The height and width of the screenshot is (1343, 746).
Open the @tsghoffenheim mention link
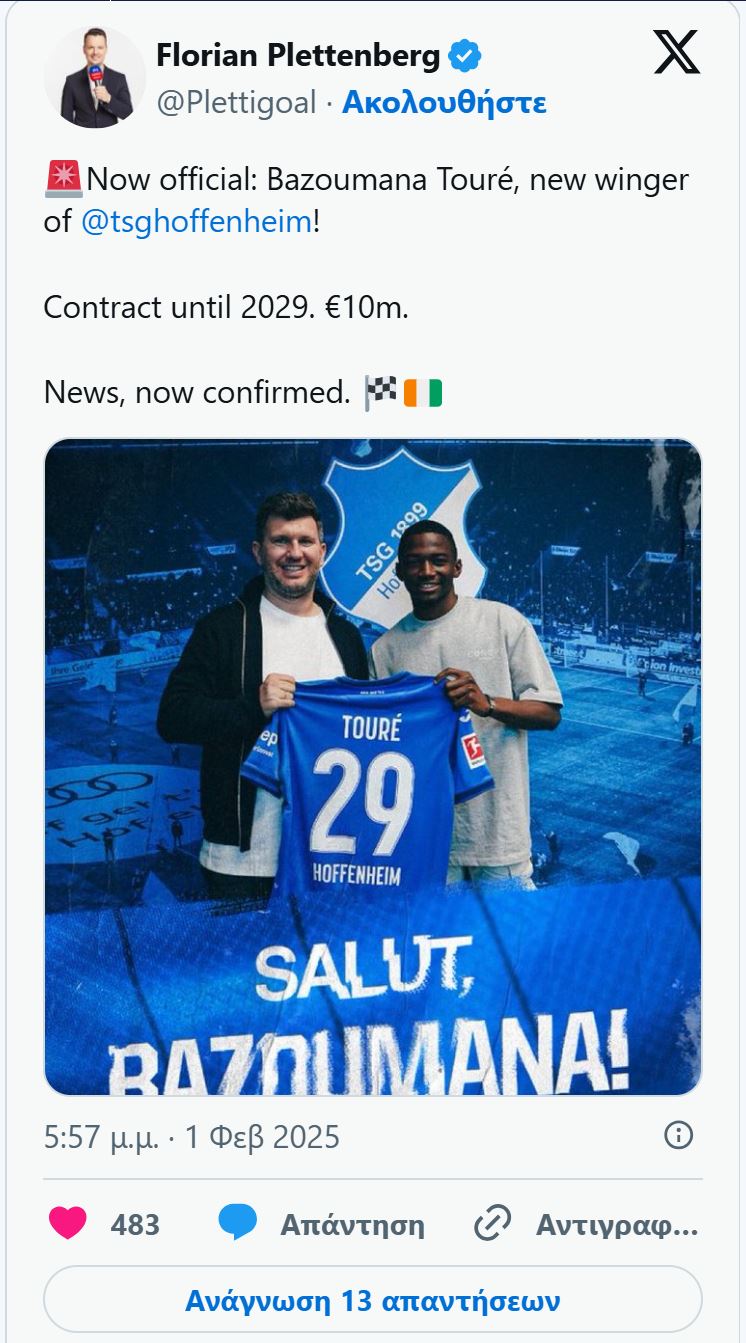(197, 222)
